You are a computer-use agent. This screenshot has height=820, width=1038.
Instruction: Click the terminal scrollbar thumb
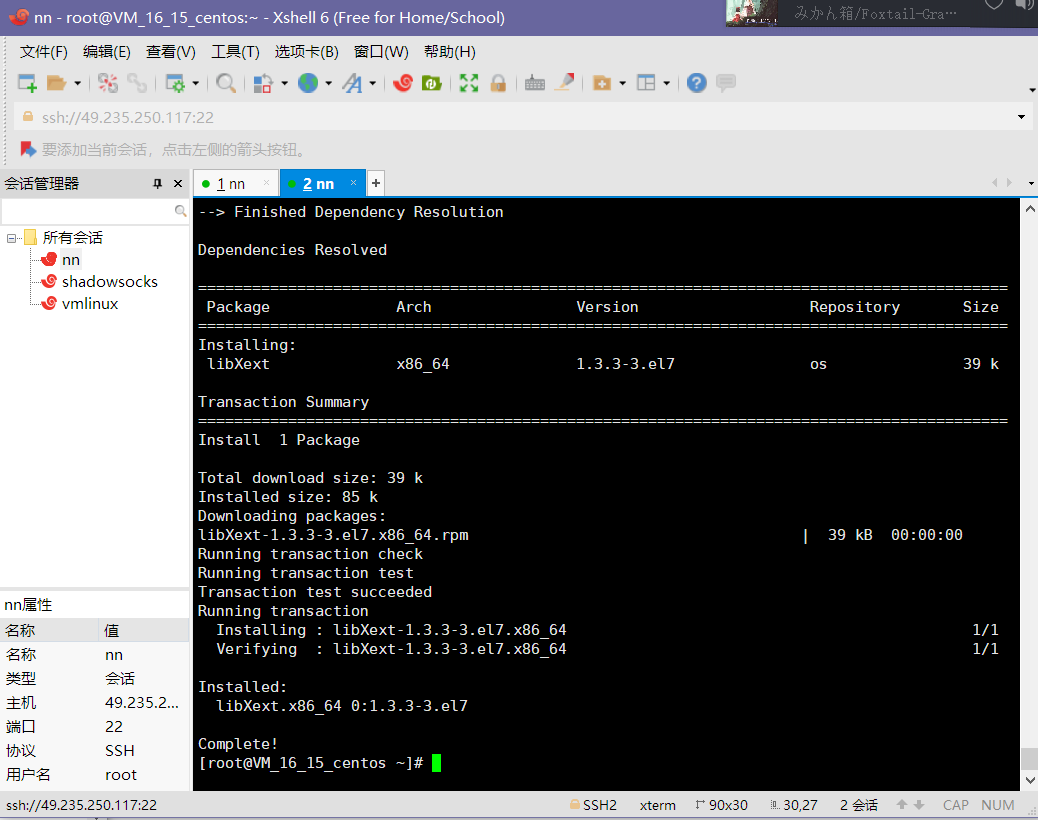coord(1029,759)
